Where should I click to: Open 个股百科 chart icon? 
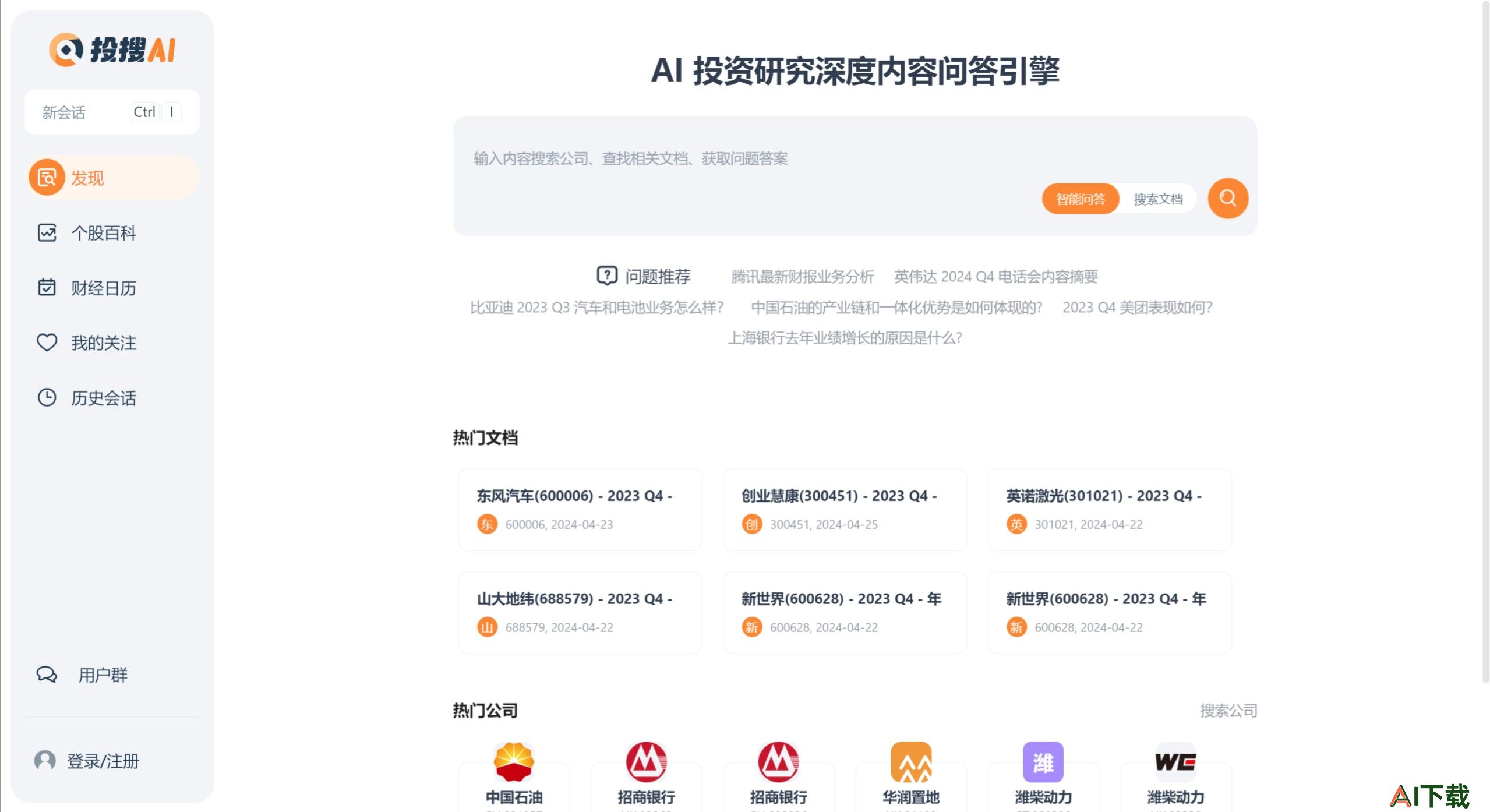[47, 232]
